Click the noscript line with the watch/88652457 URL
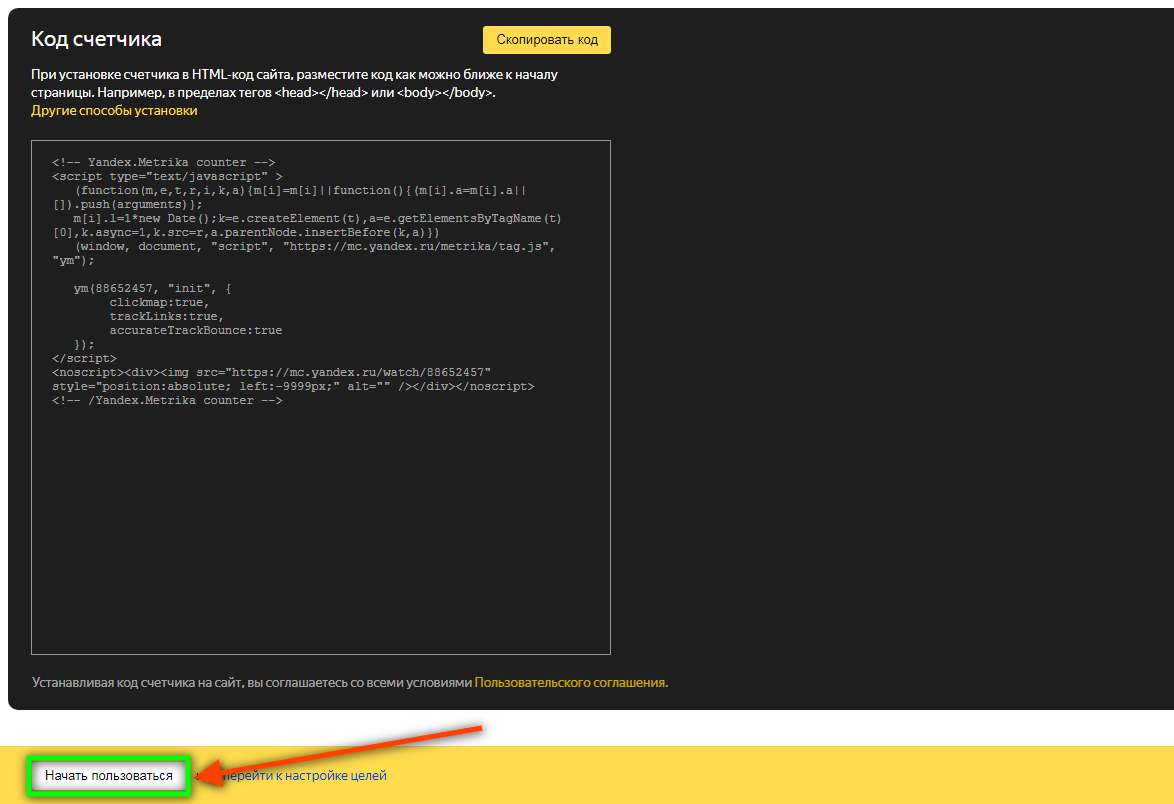This screenshot has width=1174, height=804. 272,373
